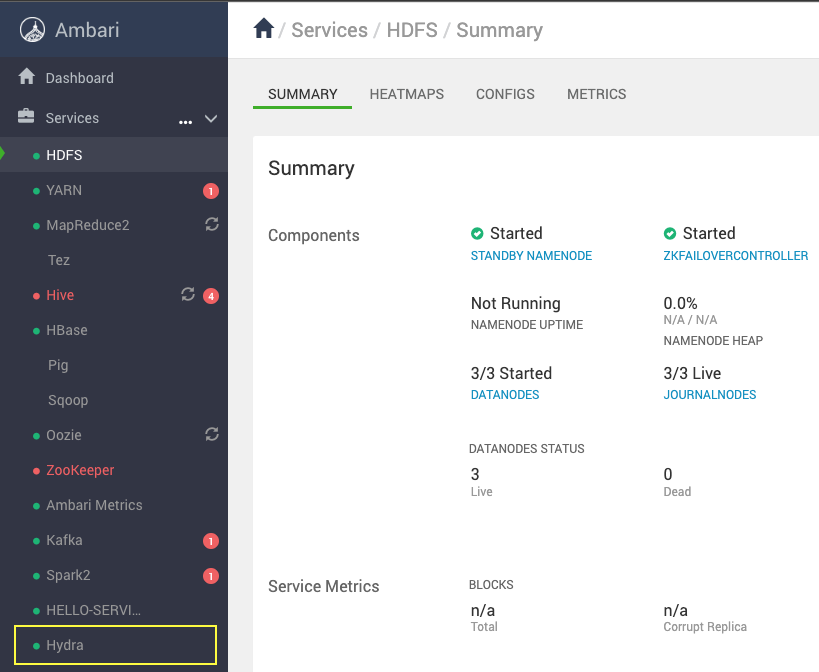Screen dimensions: 819x672
Task: Open the CONFIGS tab
Action: click(x=505, y=94)
